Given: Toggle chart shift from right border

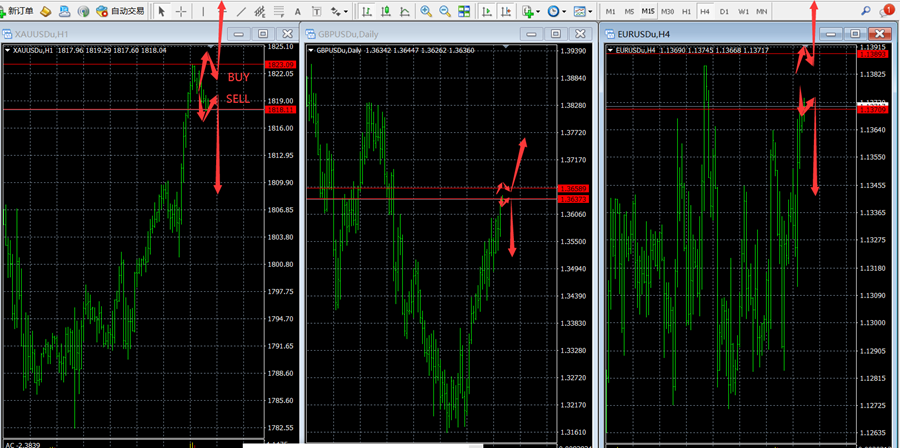Looking at the screenshot, I should click(x=505, y=11).
